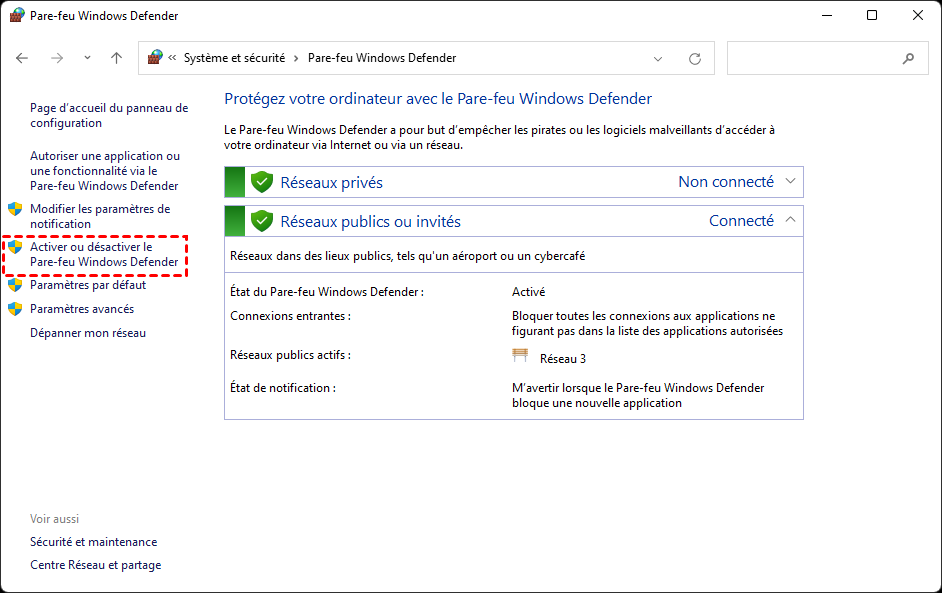Minimize the Pare-feu Windows Defender window
The height and width of the screenshot is (593, 942).
(x=827, y=16)
